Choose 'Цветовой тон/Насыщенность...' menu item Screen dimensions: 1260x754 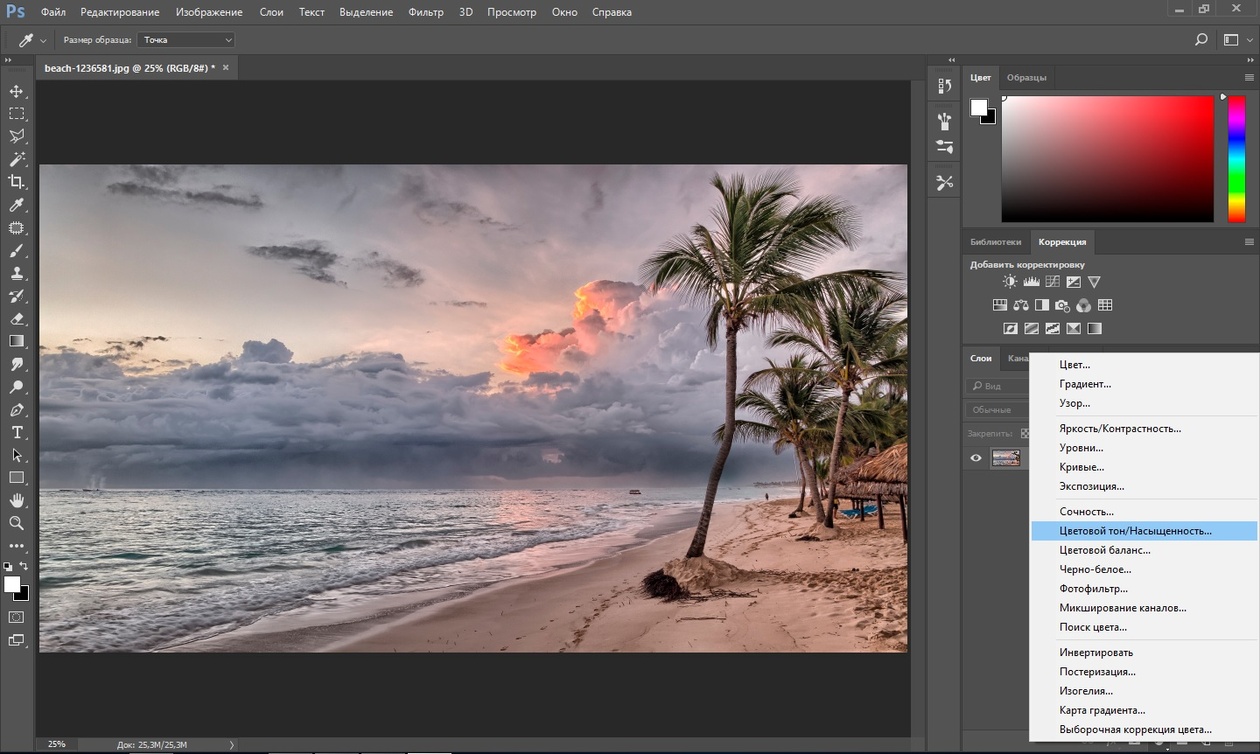[x=1135, y=531]
